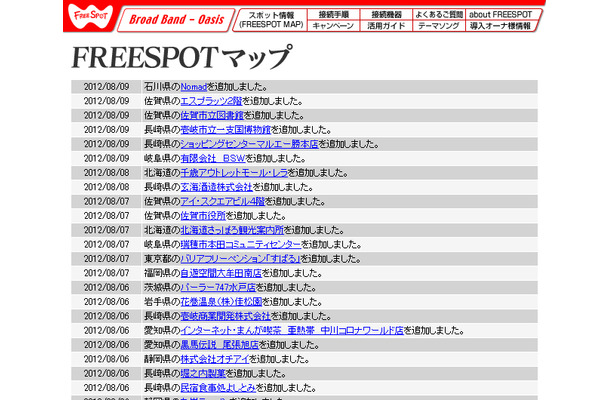610x400 pixels.
Task: Open the テーマソング menu item
Action: tap(439, 26)
